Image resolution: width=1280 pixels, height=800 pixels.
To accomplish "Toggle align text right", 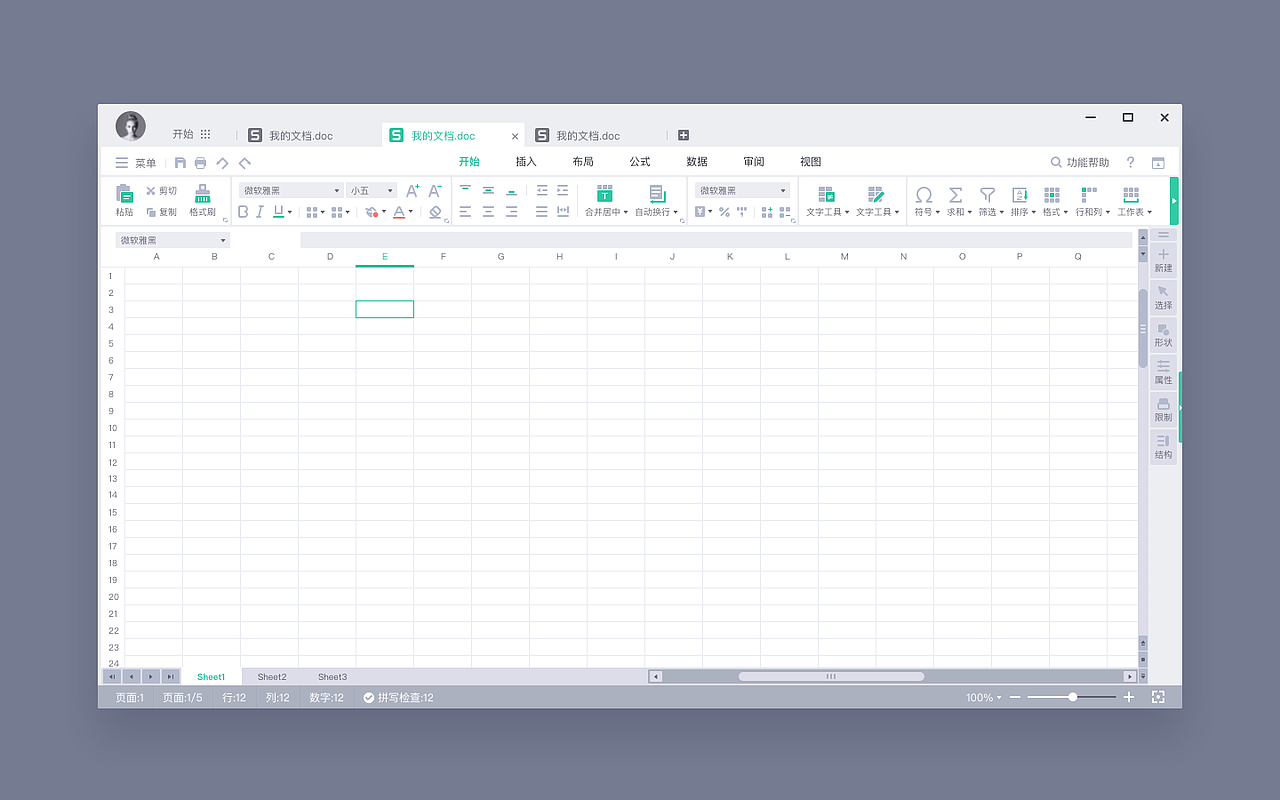I will [511, 212].
